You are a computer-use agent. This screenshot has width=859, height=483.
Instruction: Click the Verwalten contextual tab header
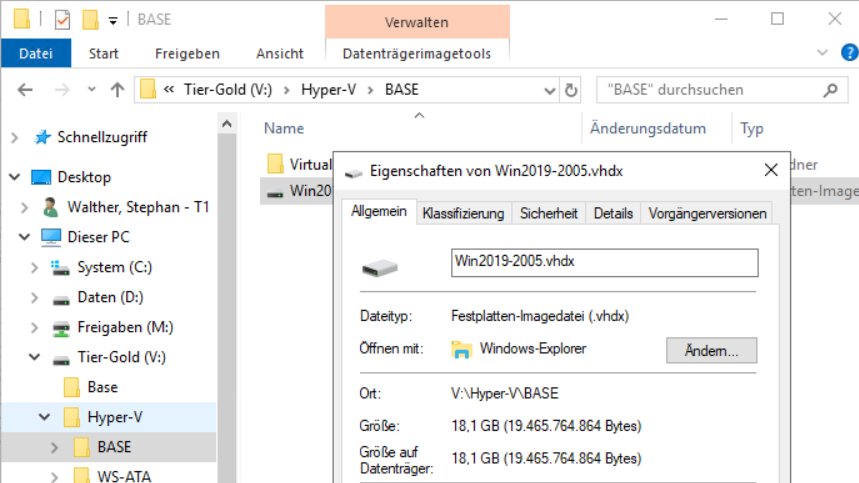[417, 22]
